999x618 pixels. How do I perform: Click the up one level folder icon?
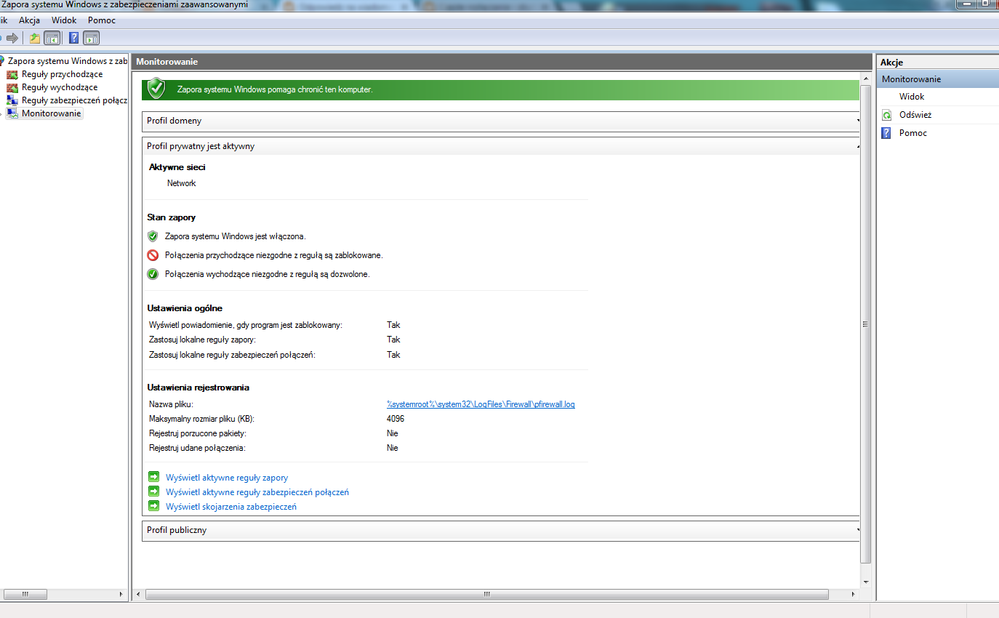tap(35, 38)
